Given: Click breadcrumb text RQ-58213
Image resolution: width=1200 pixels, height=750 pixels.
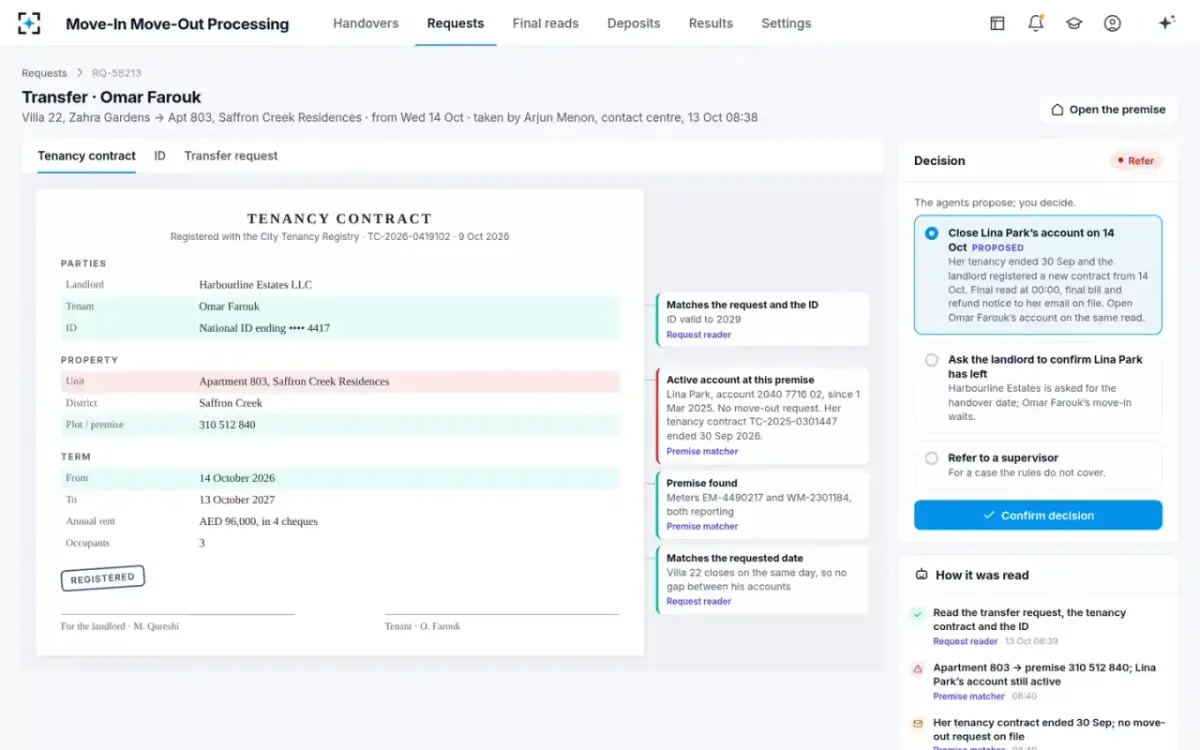Looking at the screenshot, I should [116, 73].
